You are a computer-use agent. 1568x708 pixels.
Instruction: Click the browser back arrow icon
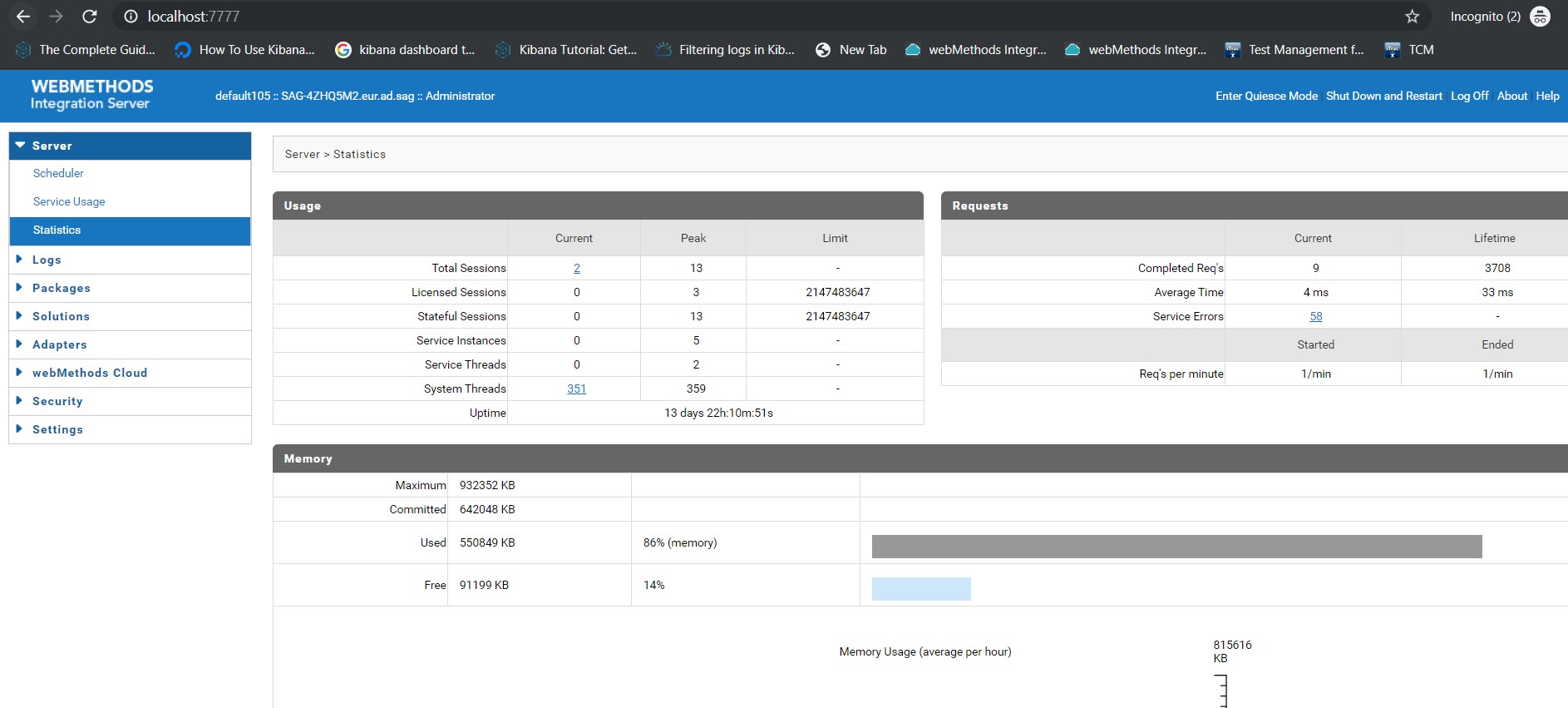pyautogui.click(x=23, y=17)
